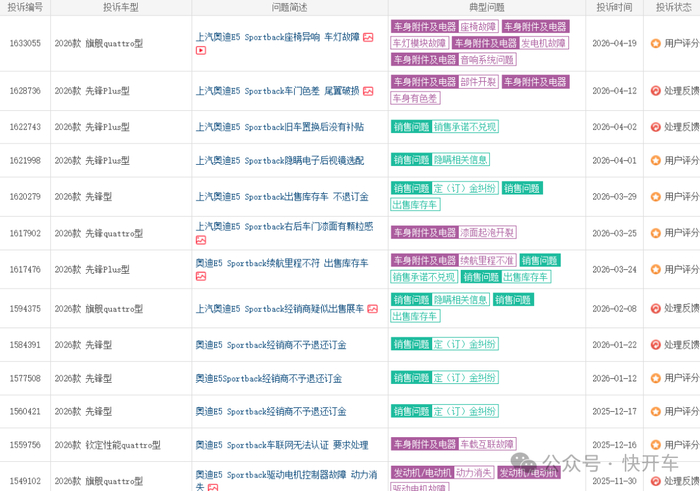Viewport: 700px width, 491px height.
Task: Click the red feedback icon of complaint 1594375
Action: pos(655,308)
